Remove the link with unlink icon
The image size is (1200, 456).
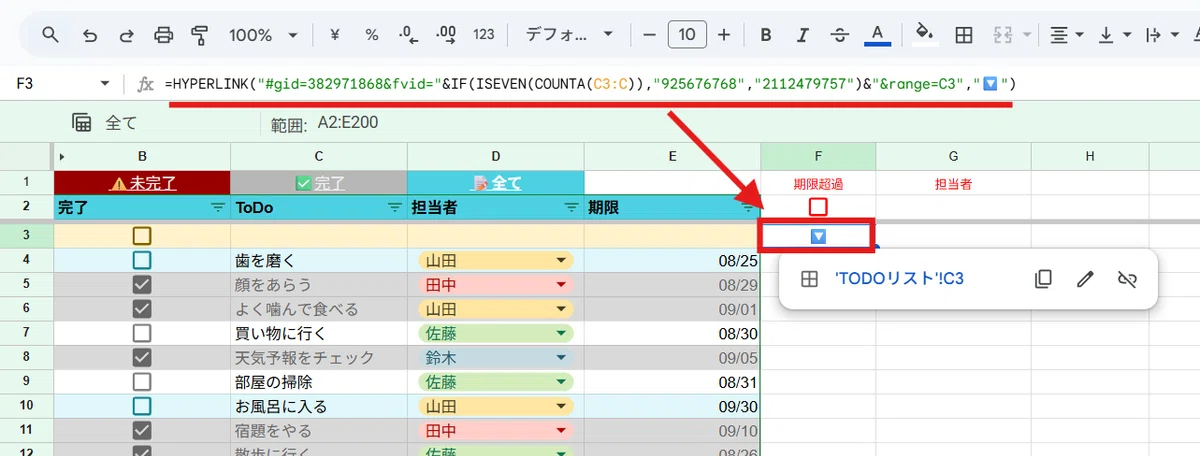(1127, 279)
